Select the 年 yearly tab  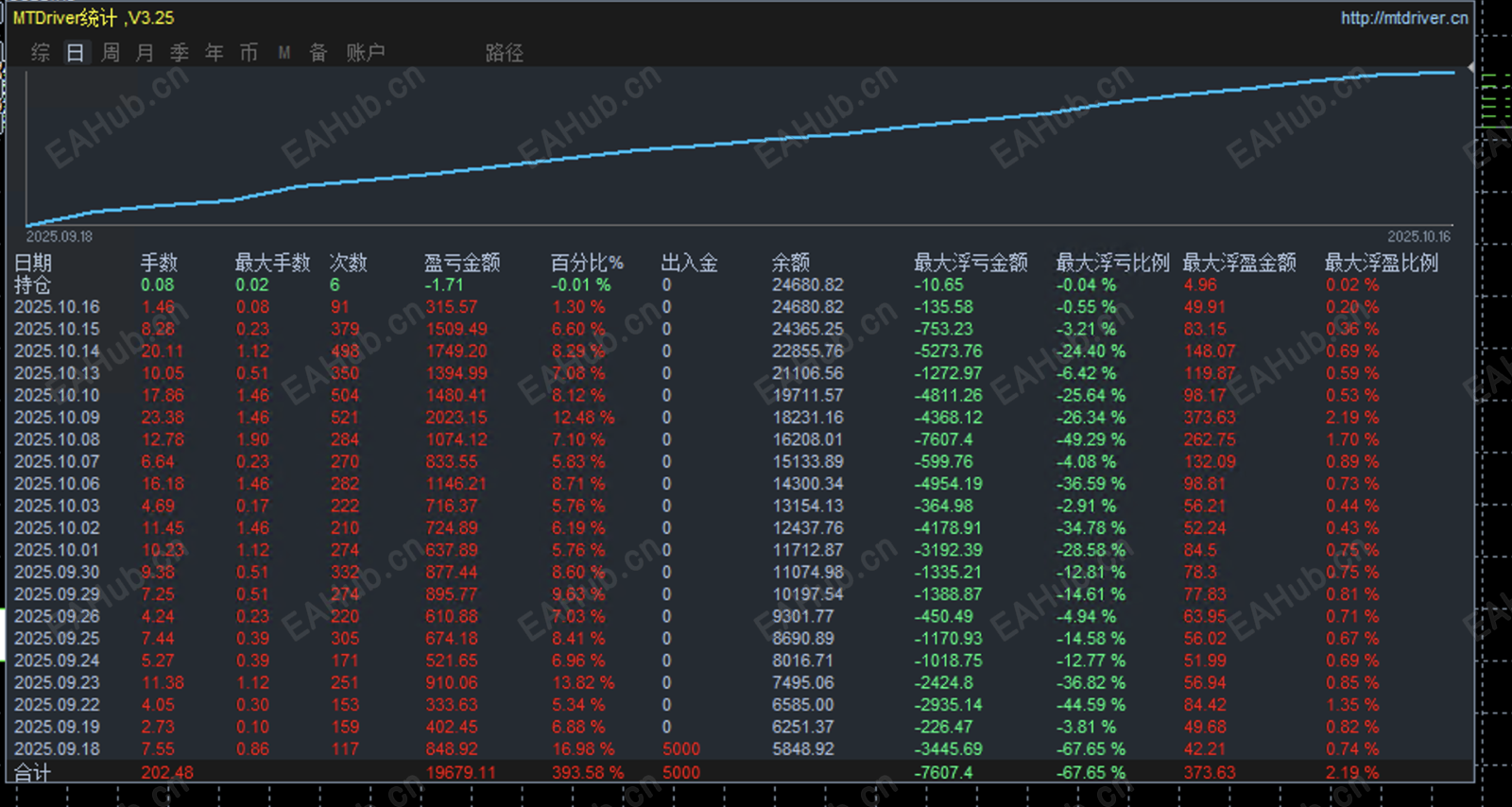[215, 53]
